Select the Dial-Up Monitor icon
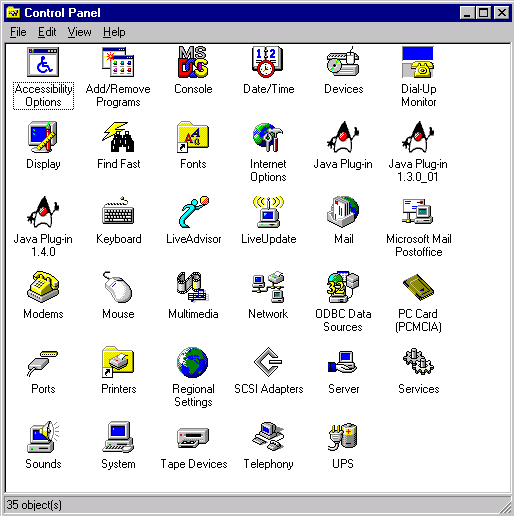This screenshot has width=514, height=516. point(418,62)
